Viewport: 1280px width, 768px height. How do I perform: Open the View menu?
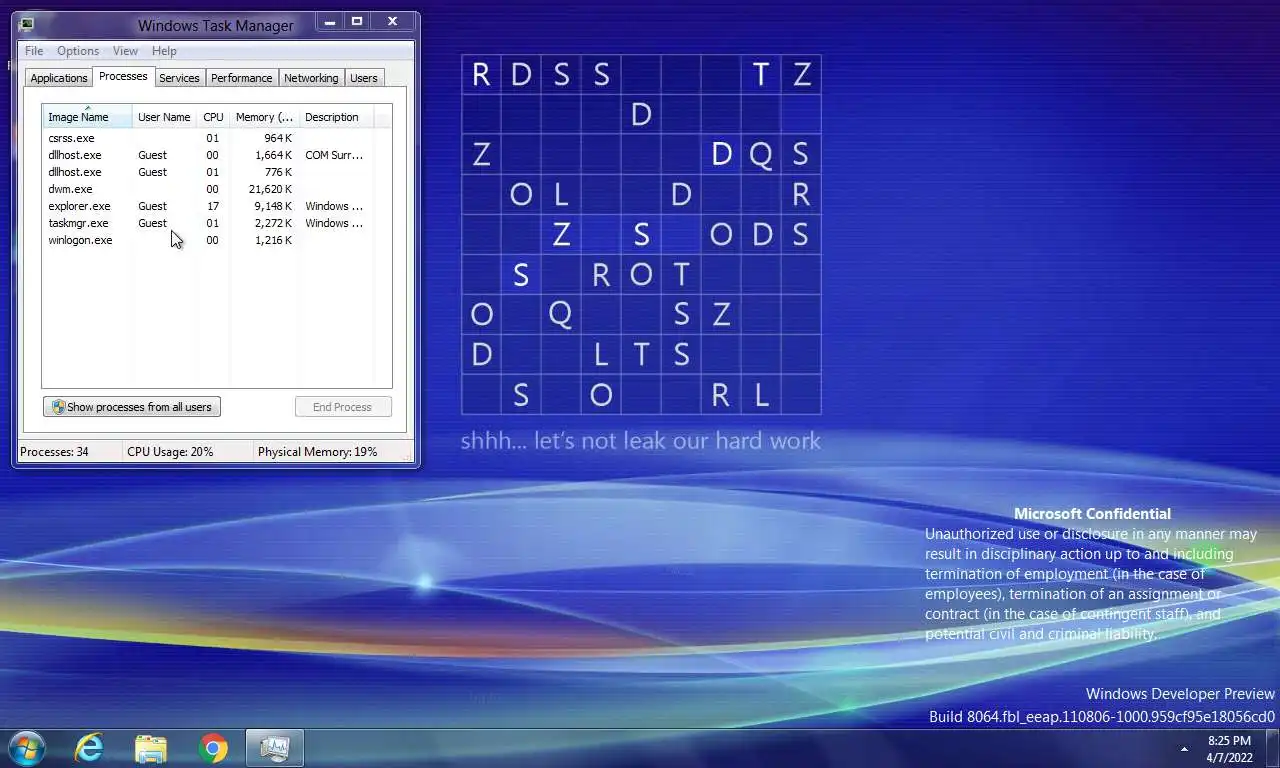[x=125, y=51]
